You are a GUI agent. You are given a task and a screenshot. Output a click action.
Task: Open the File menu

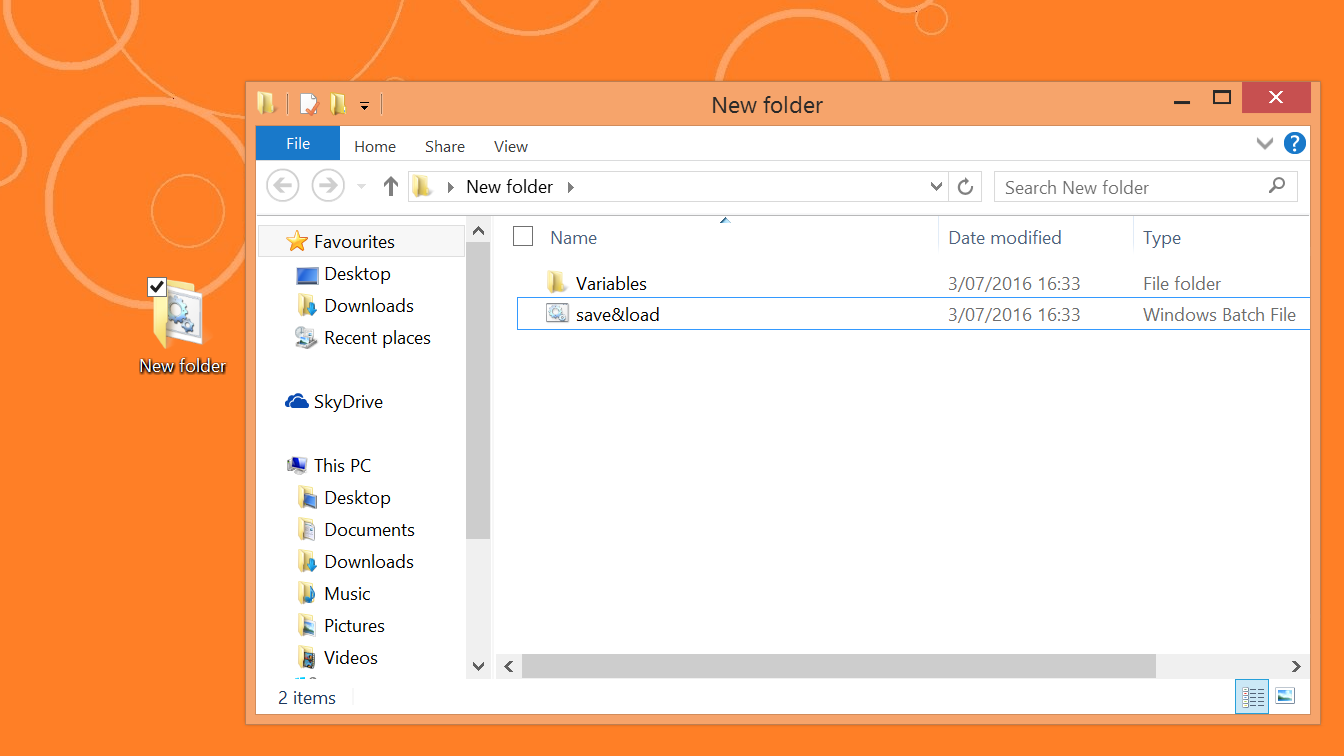point(297,143)
